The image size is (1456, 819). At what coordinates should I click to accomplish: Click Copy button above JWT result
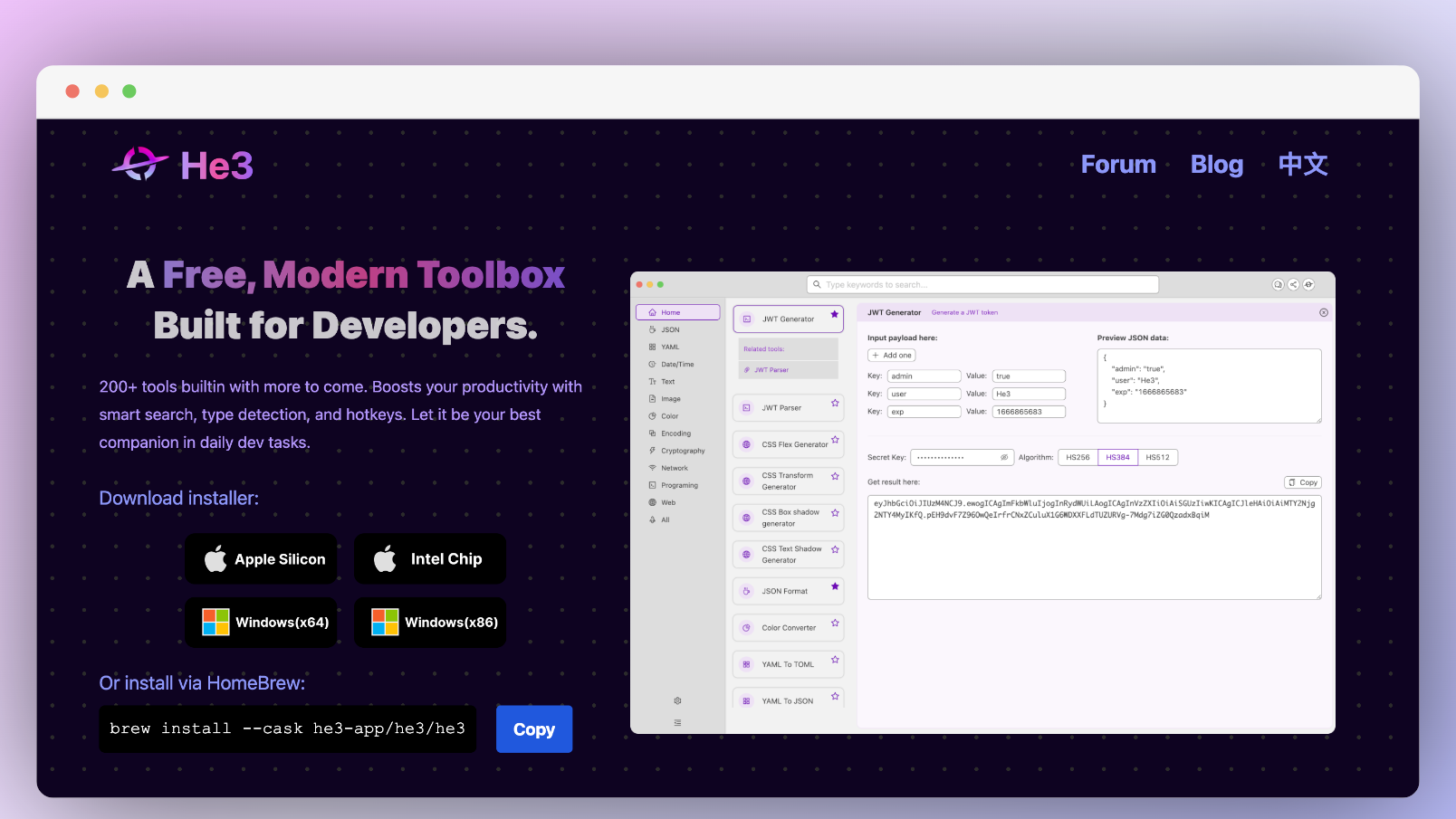[1303, 482]
